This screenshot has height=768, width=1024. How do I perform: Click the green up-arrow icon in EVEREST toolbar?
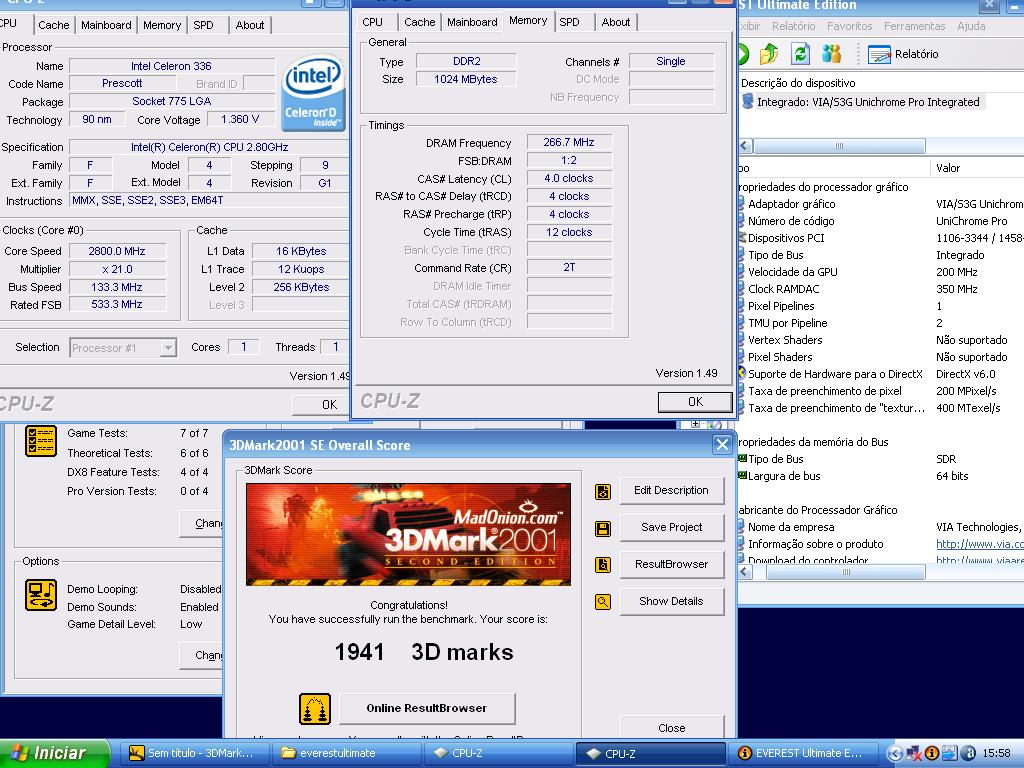coord(769,54)
